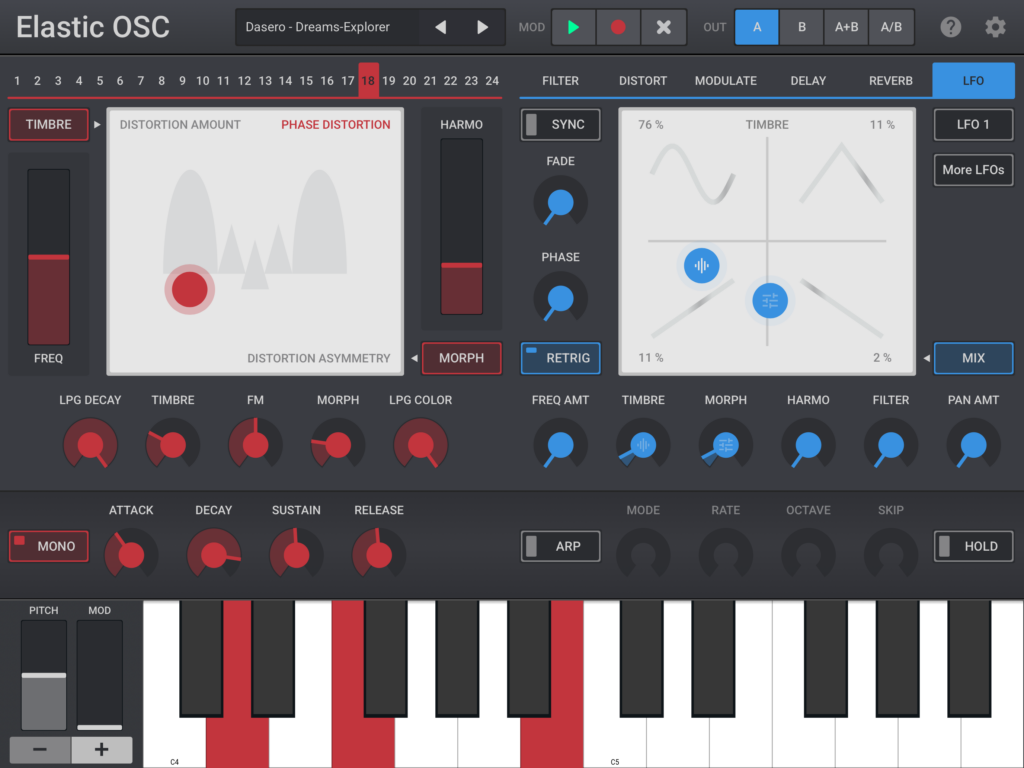The image size is (1024, 768).
Task: Open the REVERB tab
Action: (x=891, y=80)
